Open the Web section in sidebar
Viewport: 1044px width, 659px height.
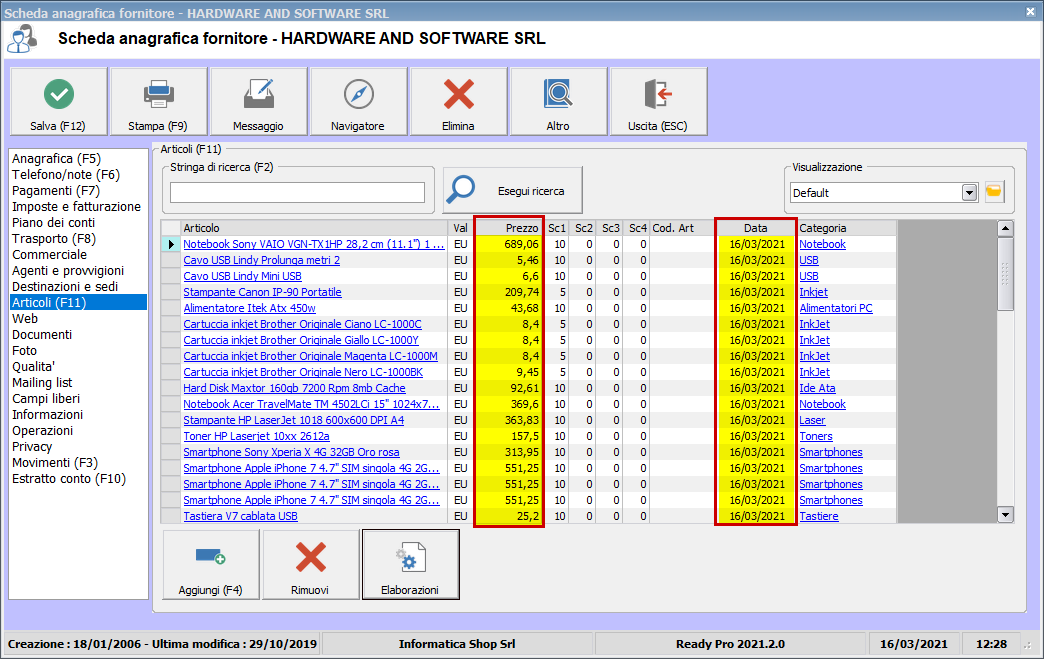click(25, 318)
